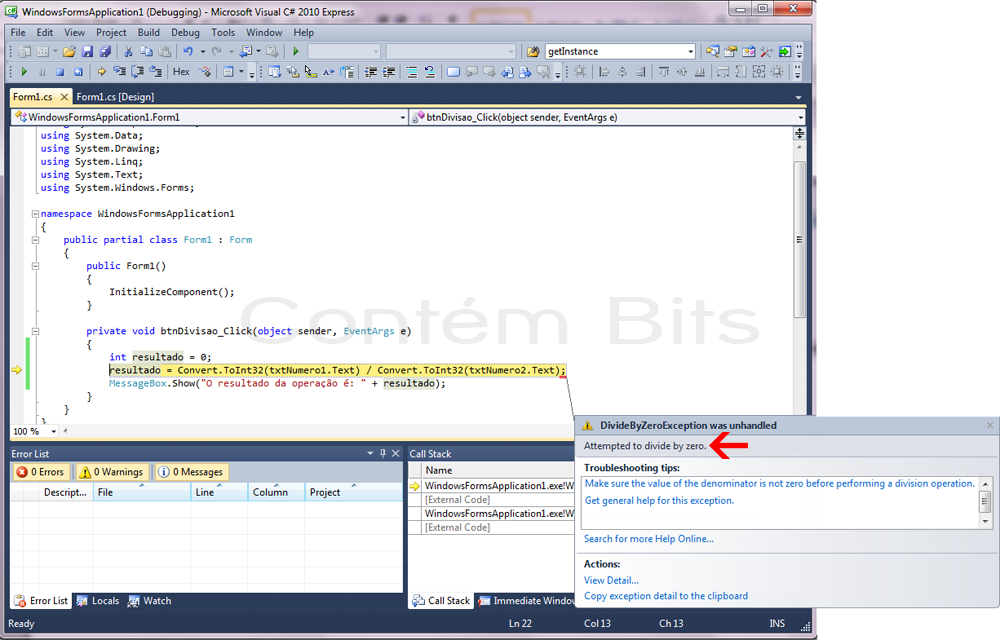This screenshot has height=640, width=1000.
Task: Click the Navigate Backward icon
Action: (246, 52)
